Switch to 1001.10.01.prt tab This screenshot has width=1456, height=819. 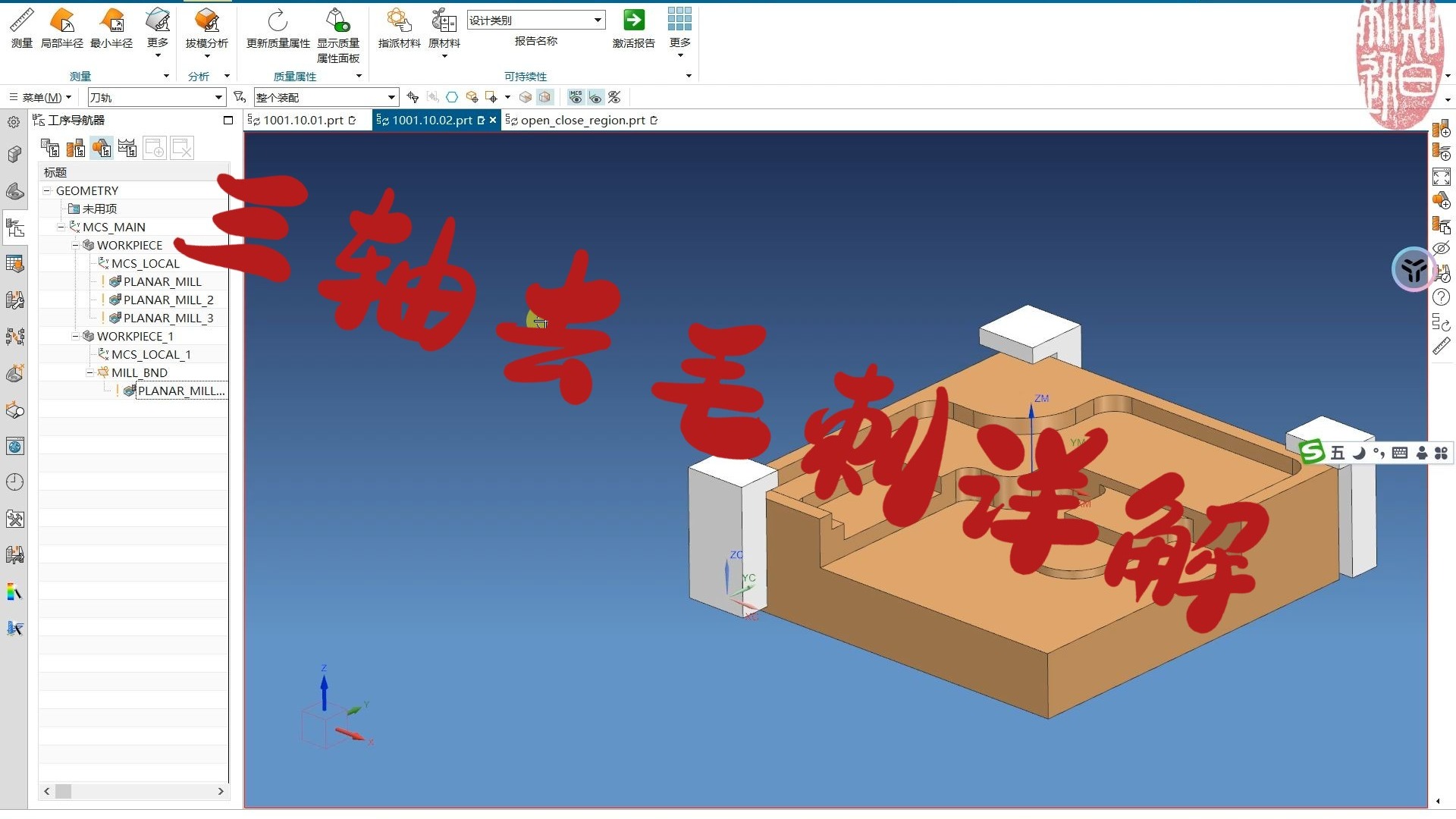[303, 120]
